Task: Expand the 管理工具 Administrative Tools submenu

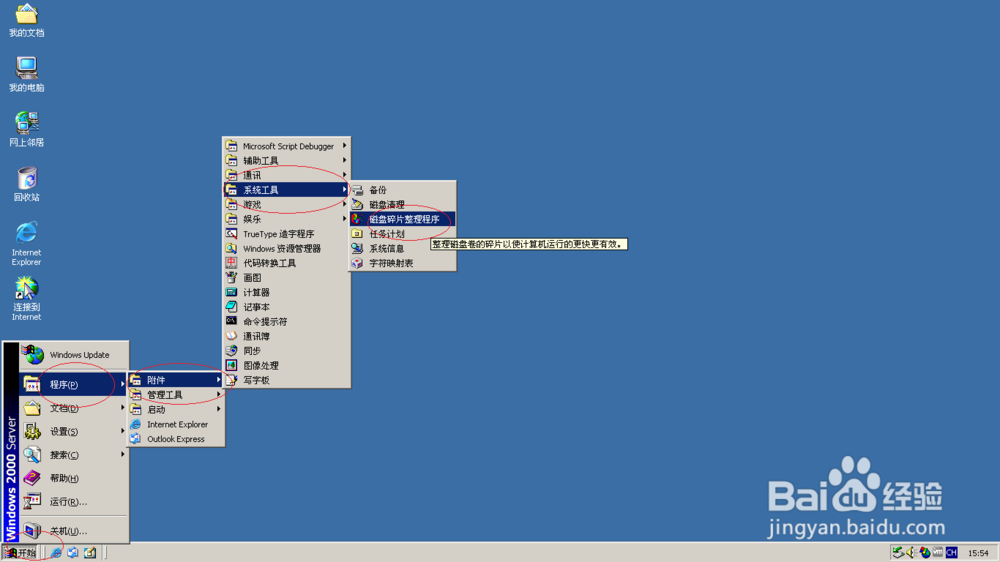Action: [176, 395]
